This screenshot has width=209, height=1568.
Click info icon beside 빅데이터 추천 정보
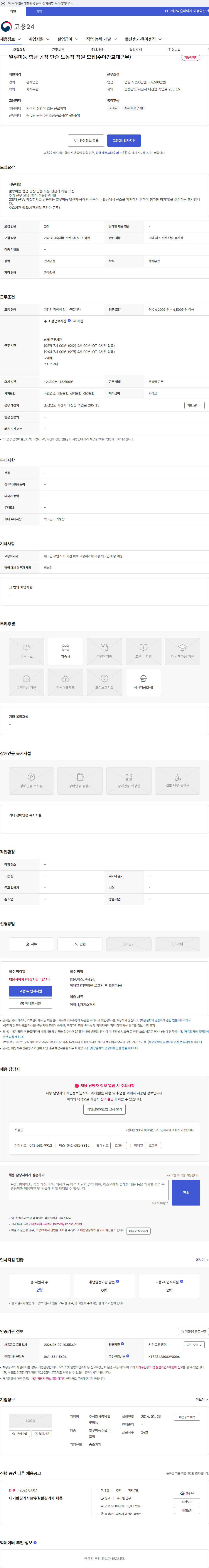[35, 1542]
